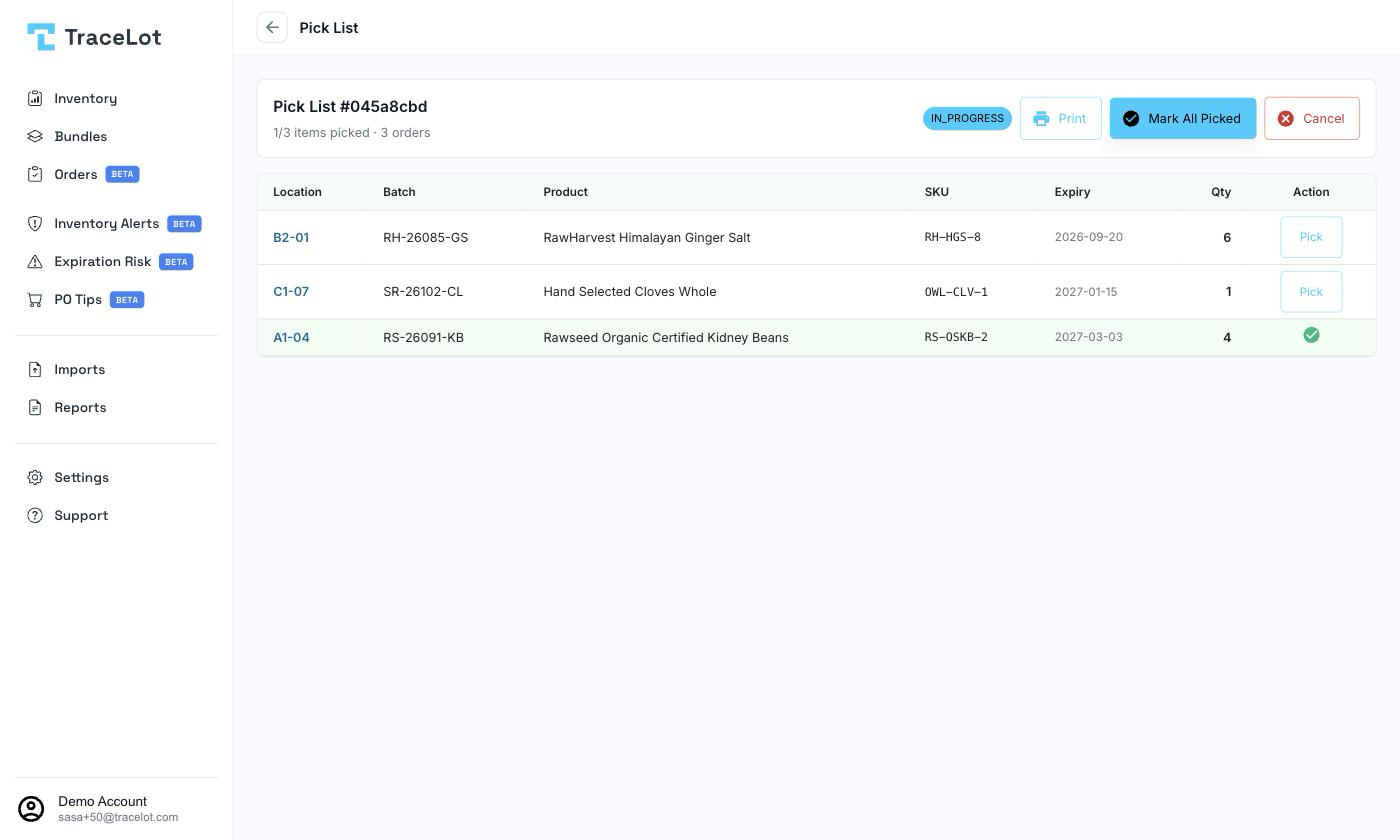Open location link B2-01
Viewport: 1400px width, 840px height.
291,237
